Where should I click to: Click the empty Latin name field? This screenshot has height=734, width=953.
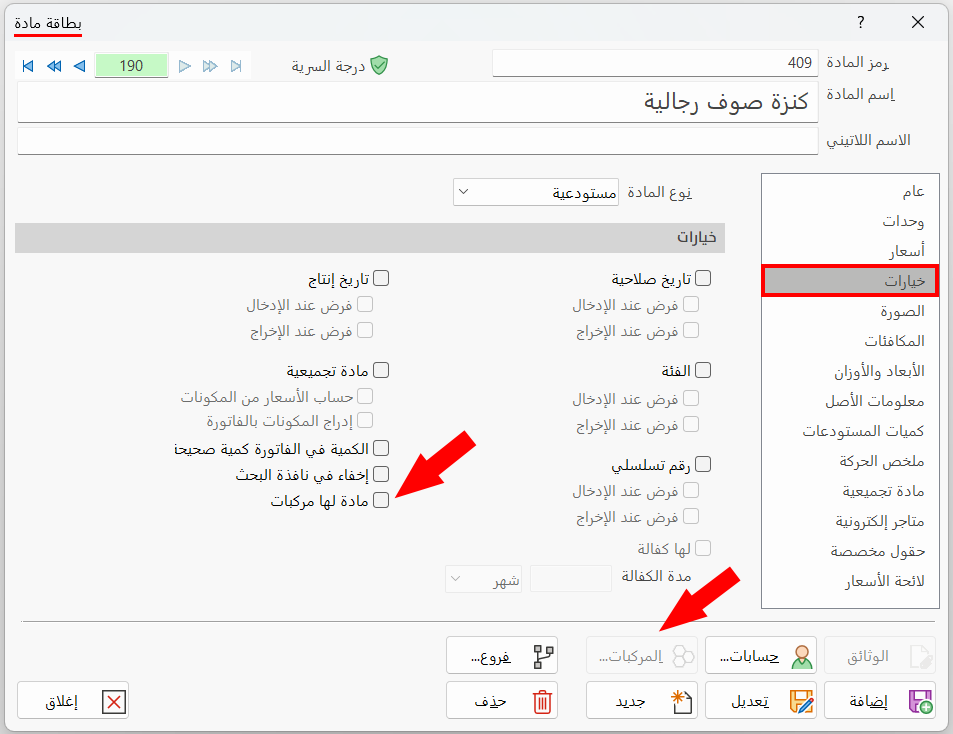pyautogui.click(x=418, y=141)
